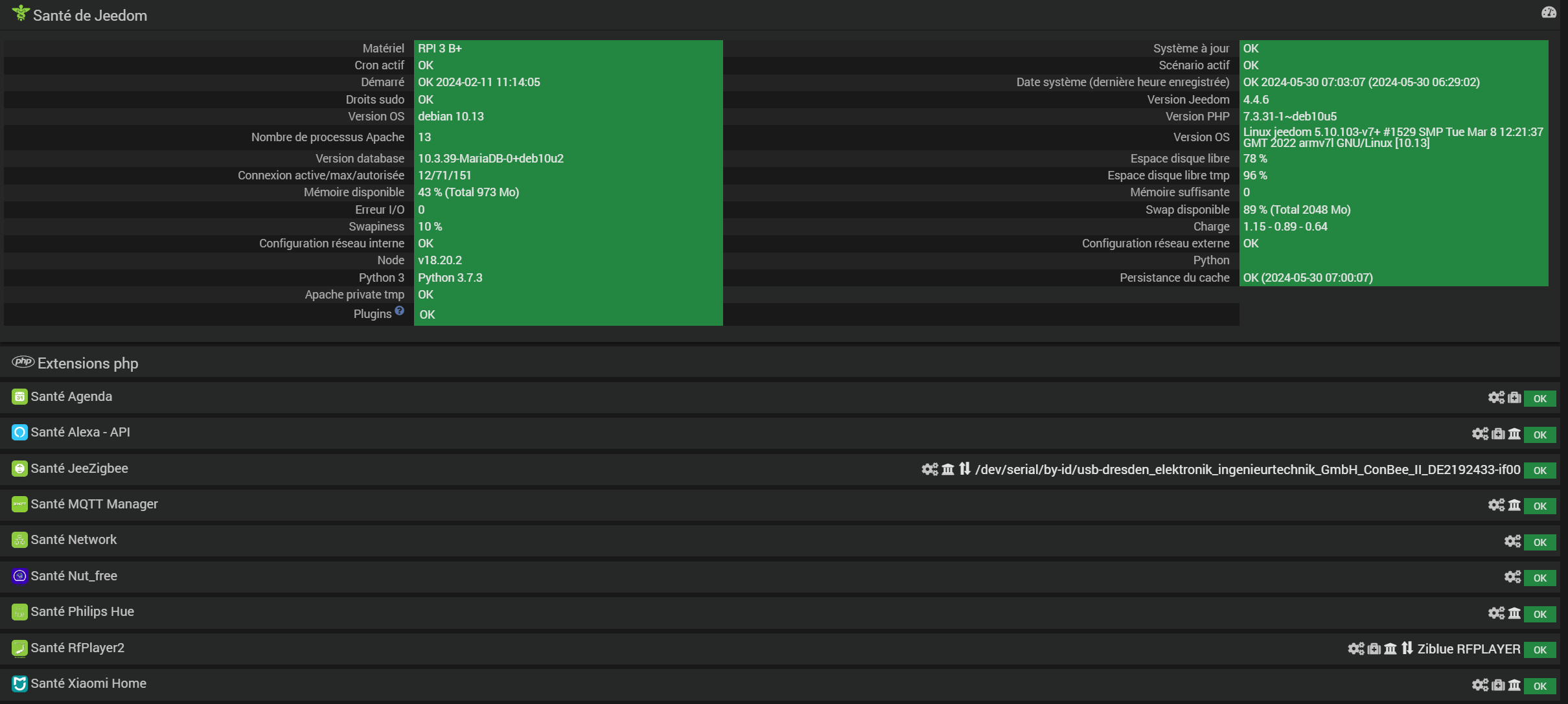Image resolution: width=1568 pixels, height=704 pixels.
Task: Click the Santé de Jeedom medical icon
Action: pos(21,13)
